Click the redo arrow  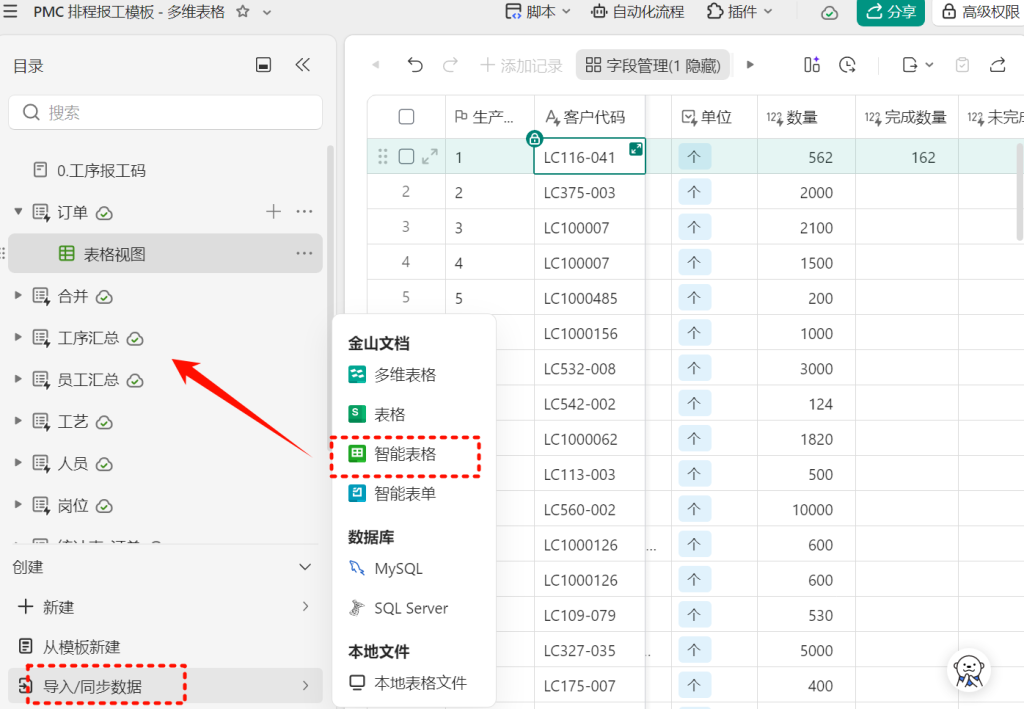pos(450,65)
